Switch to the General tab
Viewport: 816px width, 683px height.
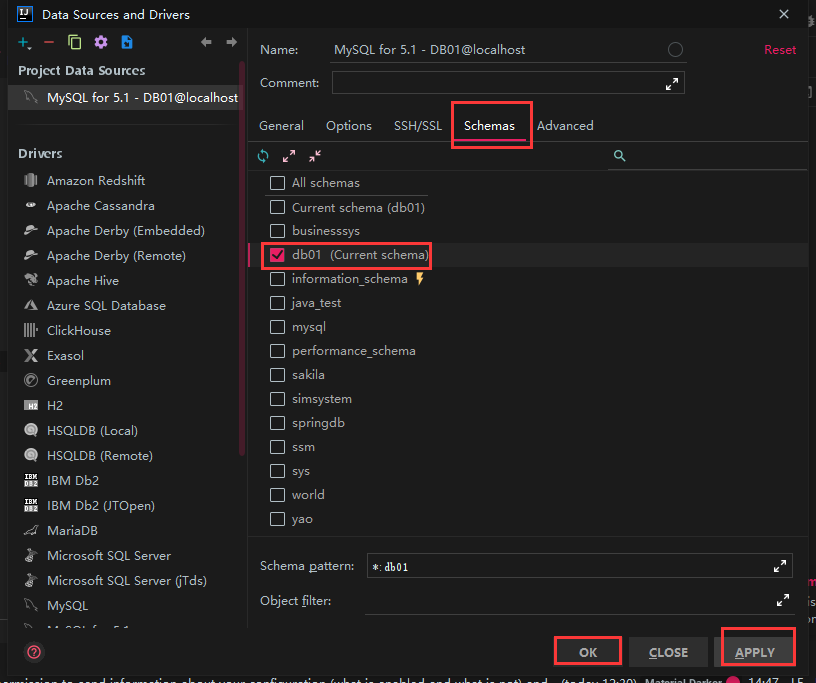282,125
